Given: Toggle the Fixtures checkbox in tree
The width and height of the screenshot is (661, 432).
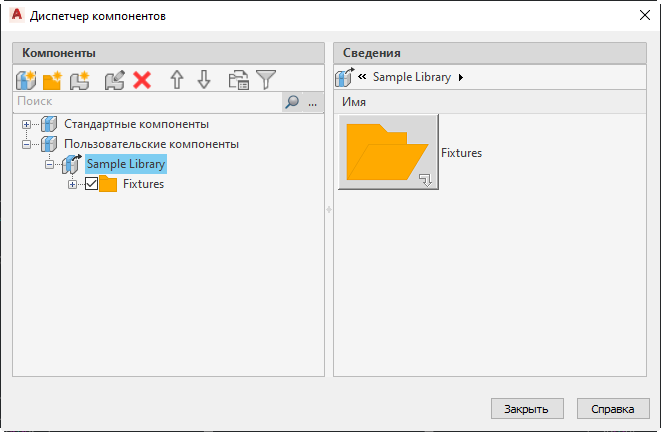Looking at the screenshot, I should (91, 184).
